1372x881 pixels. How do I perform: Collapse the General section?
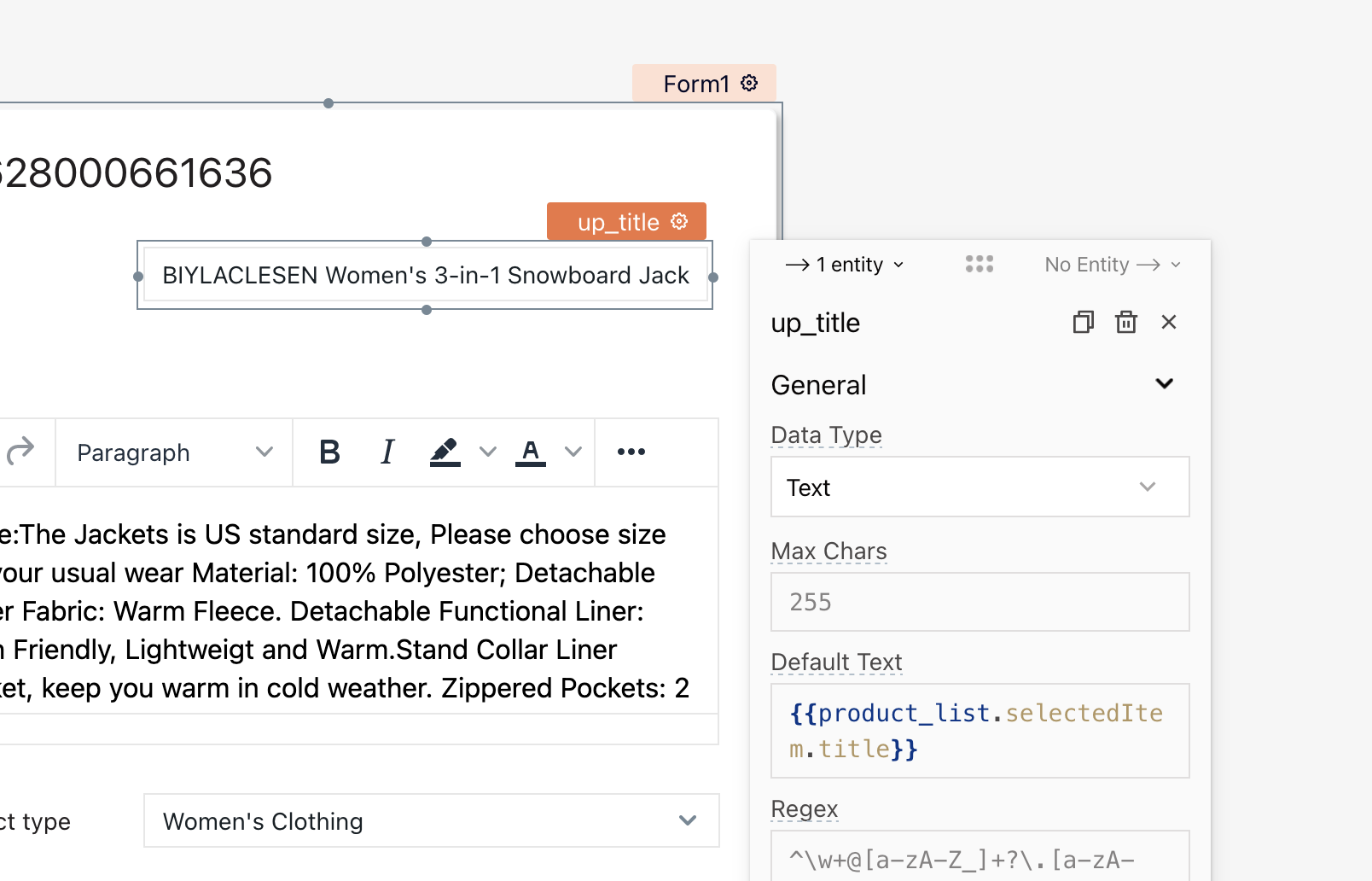coord(1165,383)
